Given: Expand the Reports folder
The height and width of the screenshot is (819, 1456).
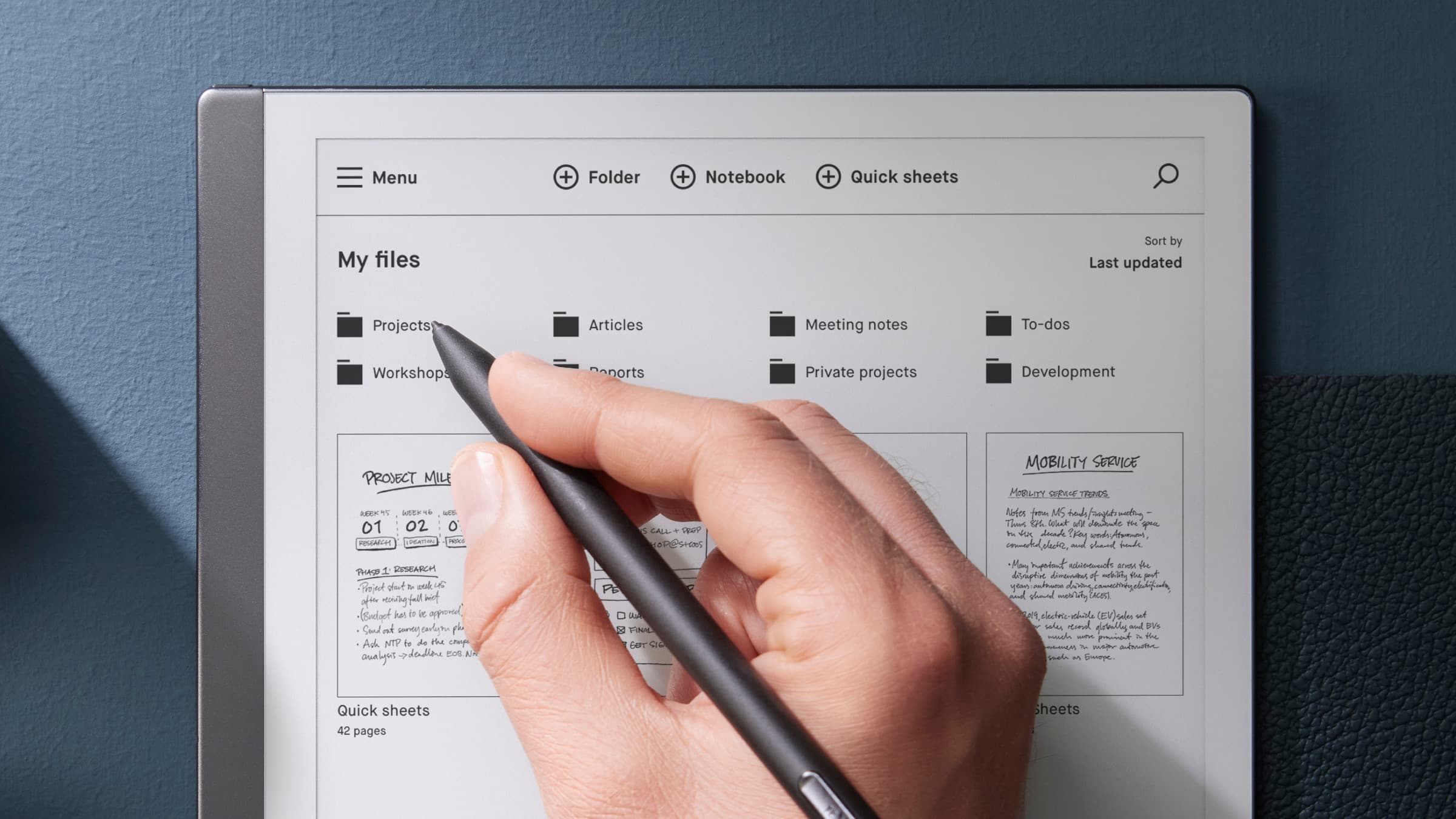Looking at the screenshot, I should coord(616,371).
